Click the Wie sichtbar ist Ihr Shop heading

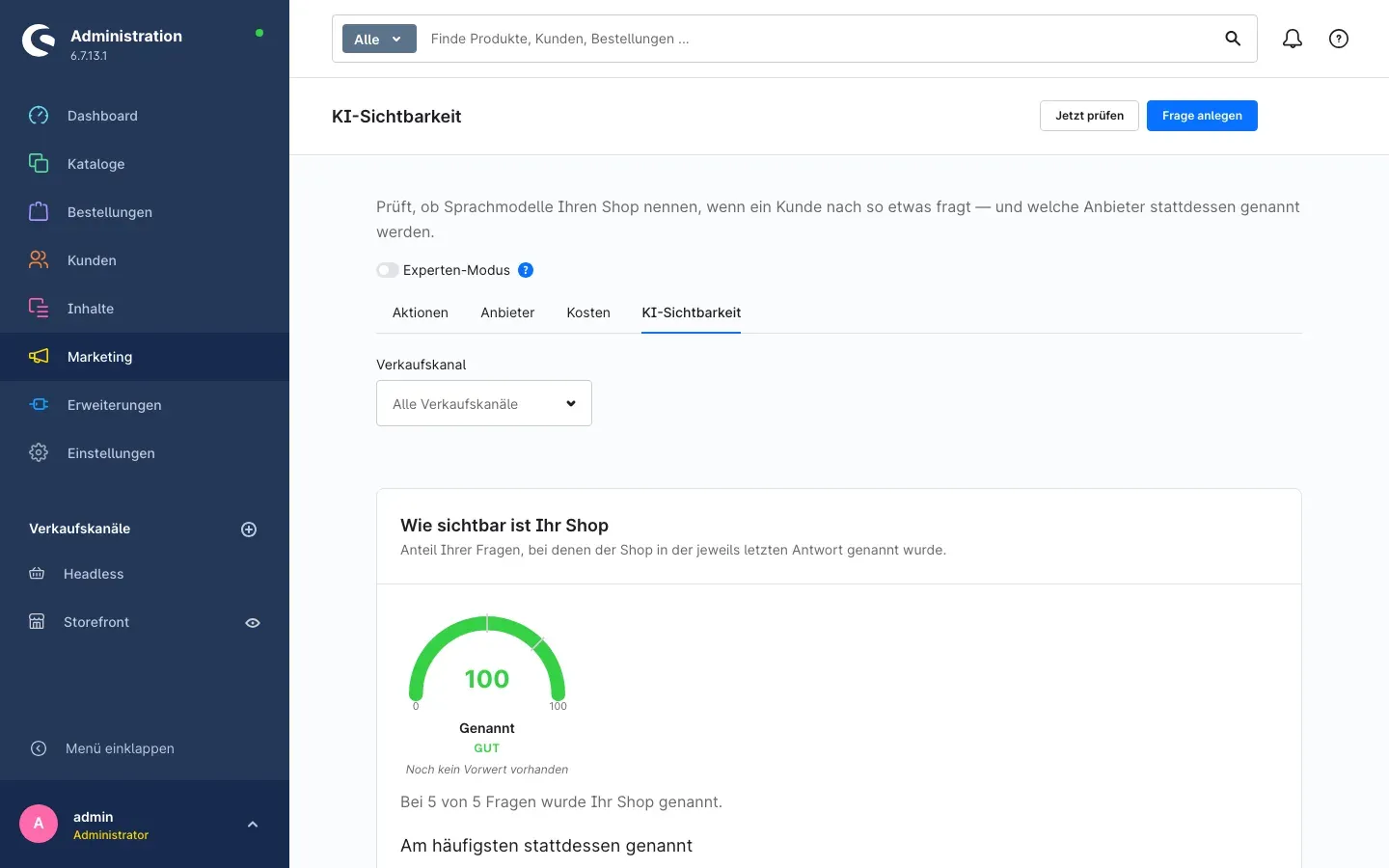click(504, 526)
